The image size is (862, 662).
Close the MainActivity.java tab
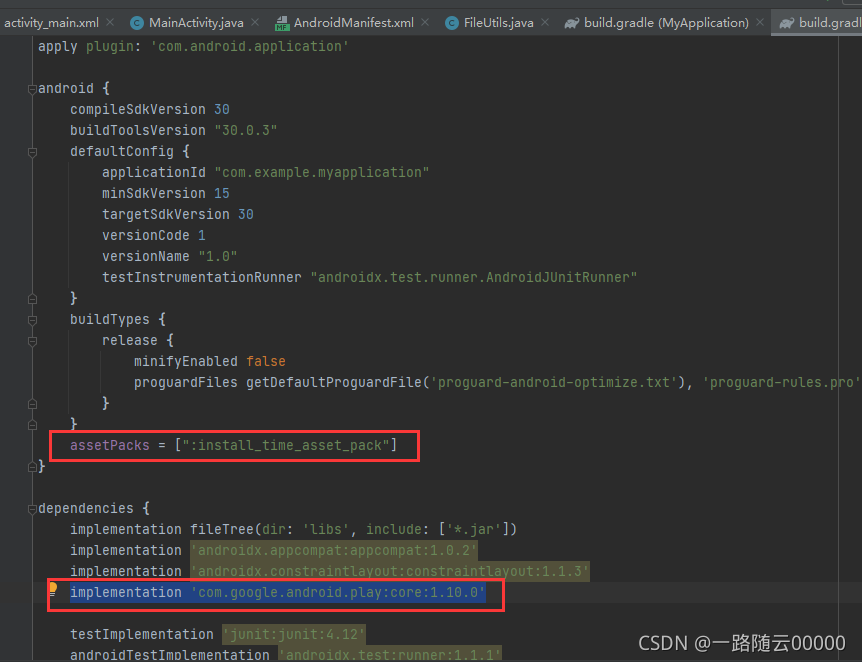pyautogui.click(x=255, y=23)
